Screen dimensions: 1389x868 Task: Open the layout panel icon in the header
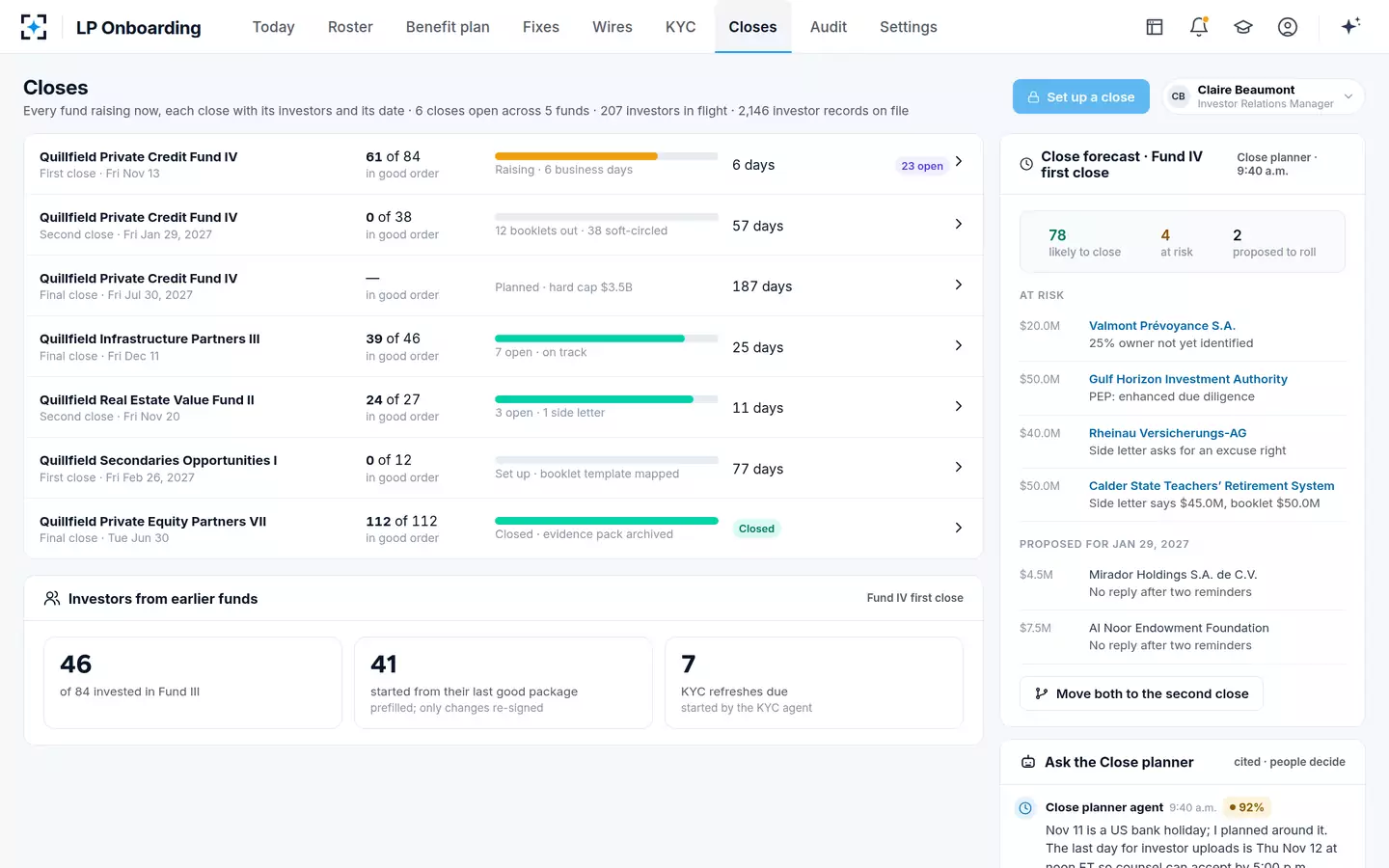tap(1155, 27)
